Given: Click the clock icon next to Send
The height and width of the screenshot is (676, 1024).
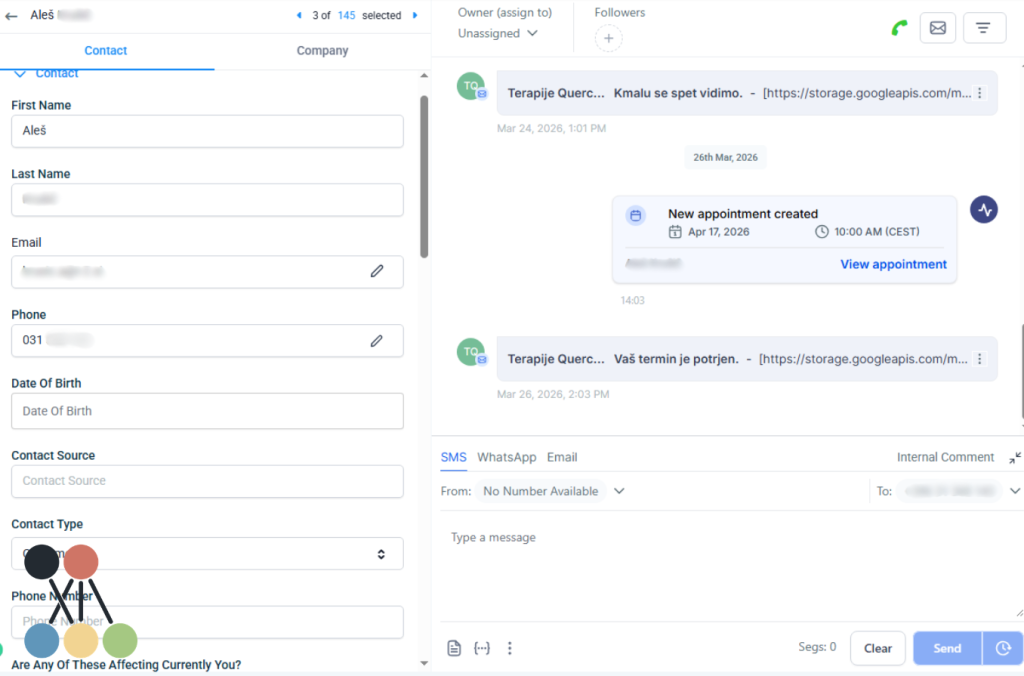Looking at the screenshot, I should [1003, 648].
